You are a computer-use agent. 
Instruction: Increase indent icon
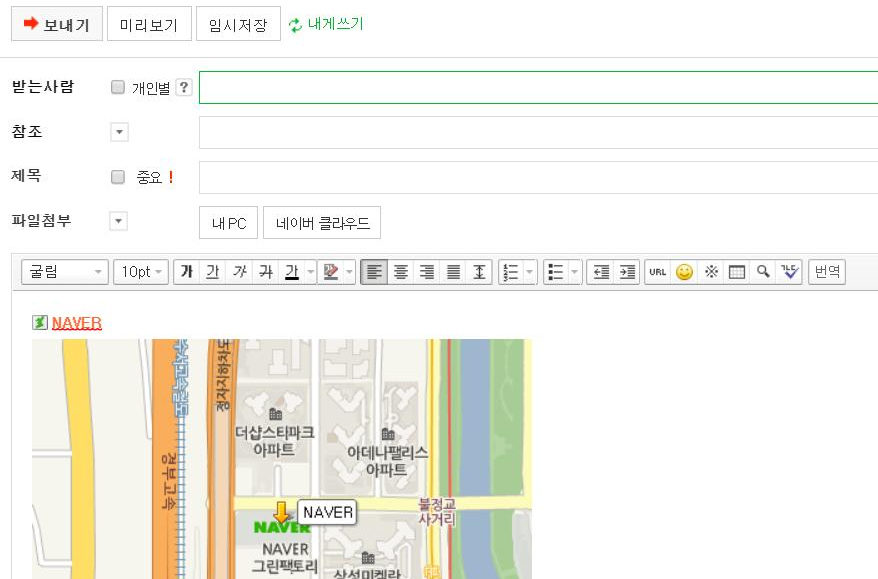click(x=627, y=272)
